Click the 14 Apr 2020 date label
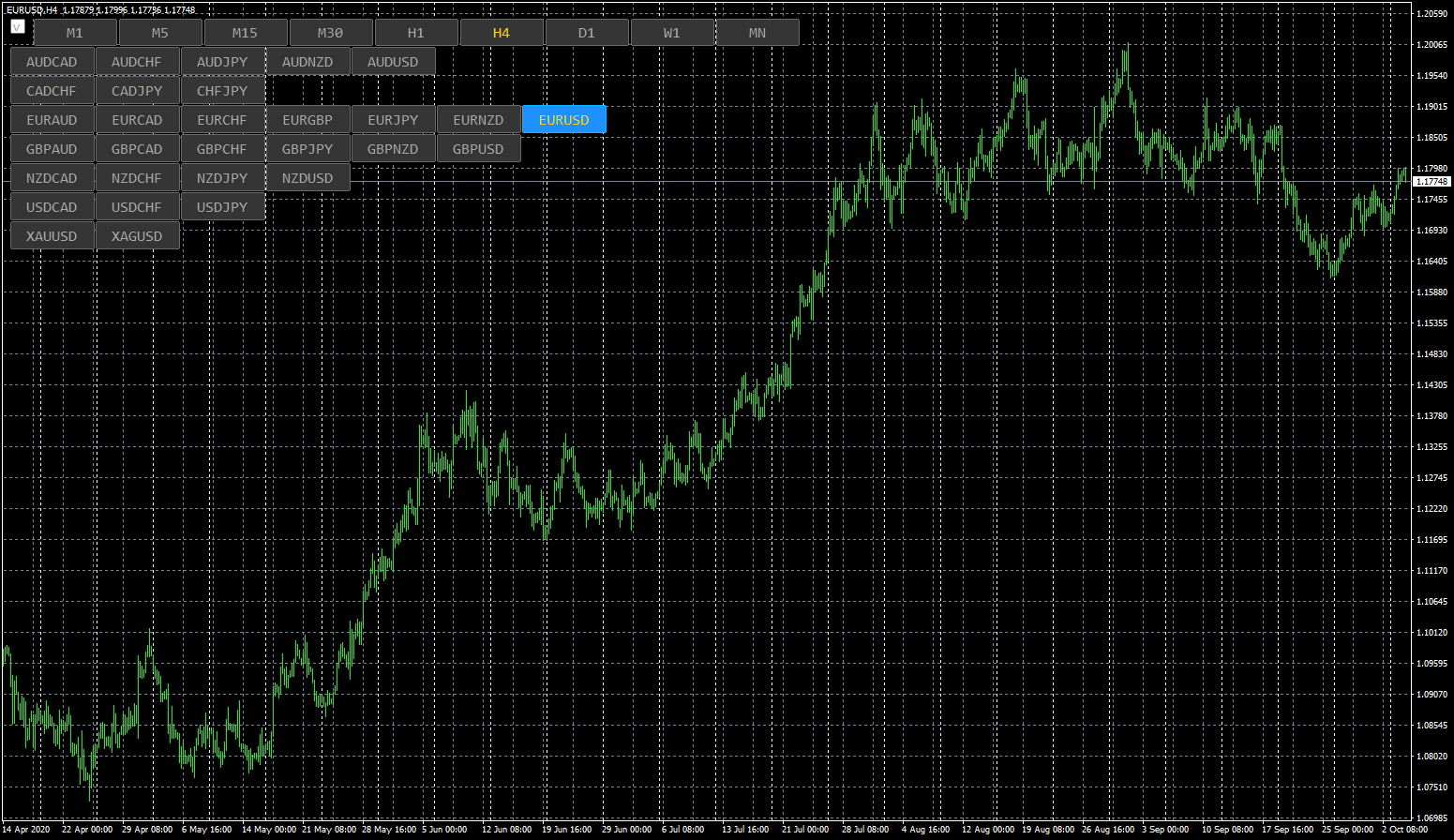 pyautogui.click(x=26, y=830)
